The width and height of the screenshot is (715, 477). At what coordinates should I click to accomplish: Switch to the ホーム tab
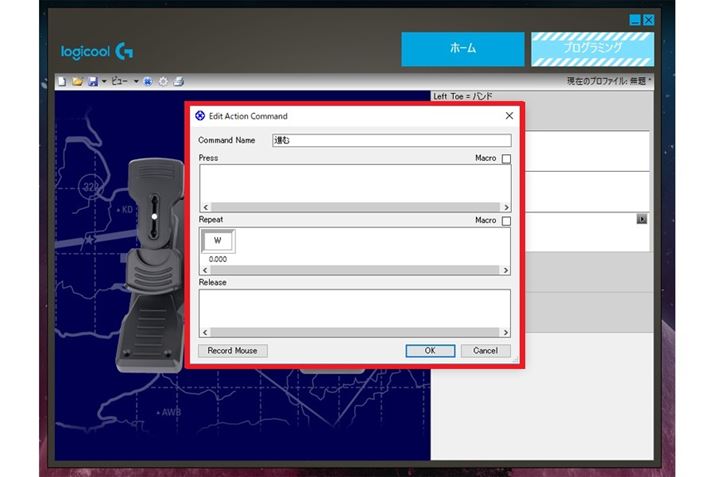463,48
